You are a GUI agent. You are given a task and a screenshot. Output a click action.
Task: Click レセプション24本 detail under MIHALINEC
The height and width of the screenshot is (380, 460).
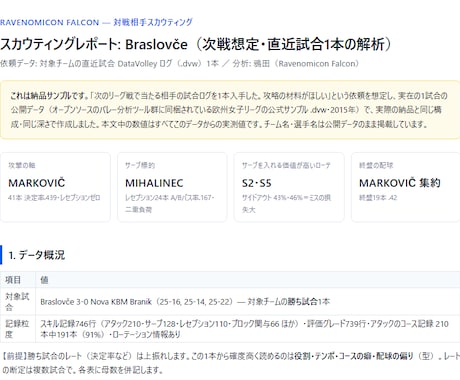tap(169, 203)
